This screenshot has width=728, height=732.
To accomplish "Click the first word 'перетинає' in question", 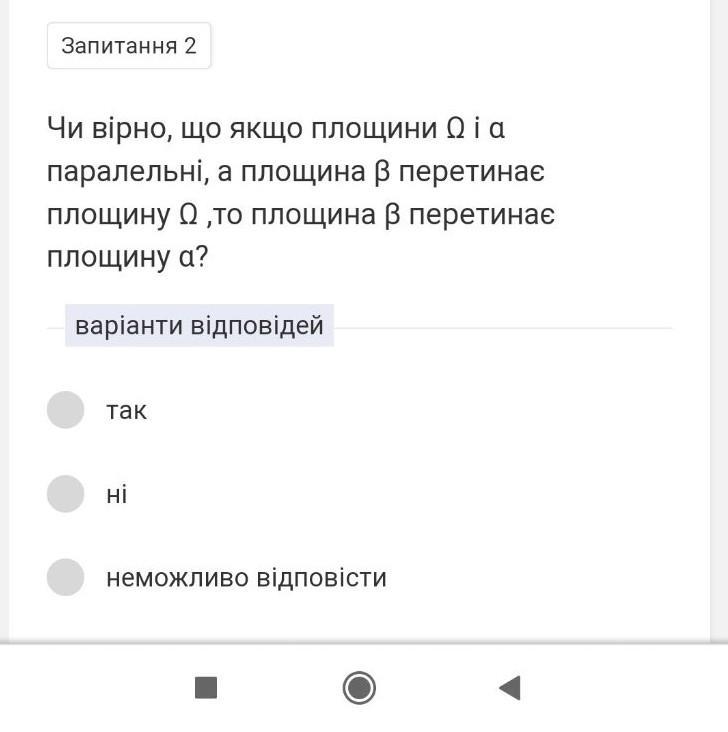I will point(471,173).
